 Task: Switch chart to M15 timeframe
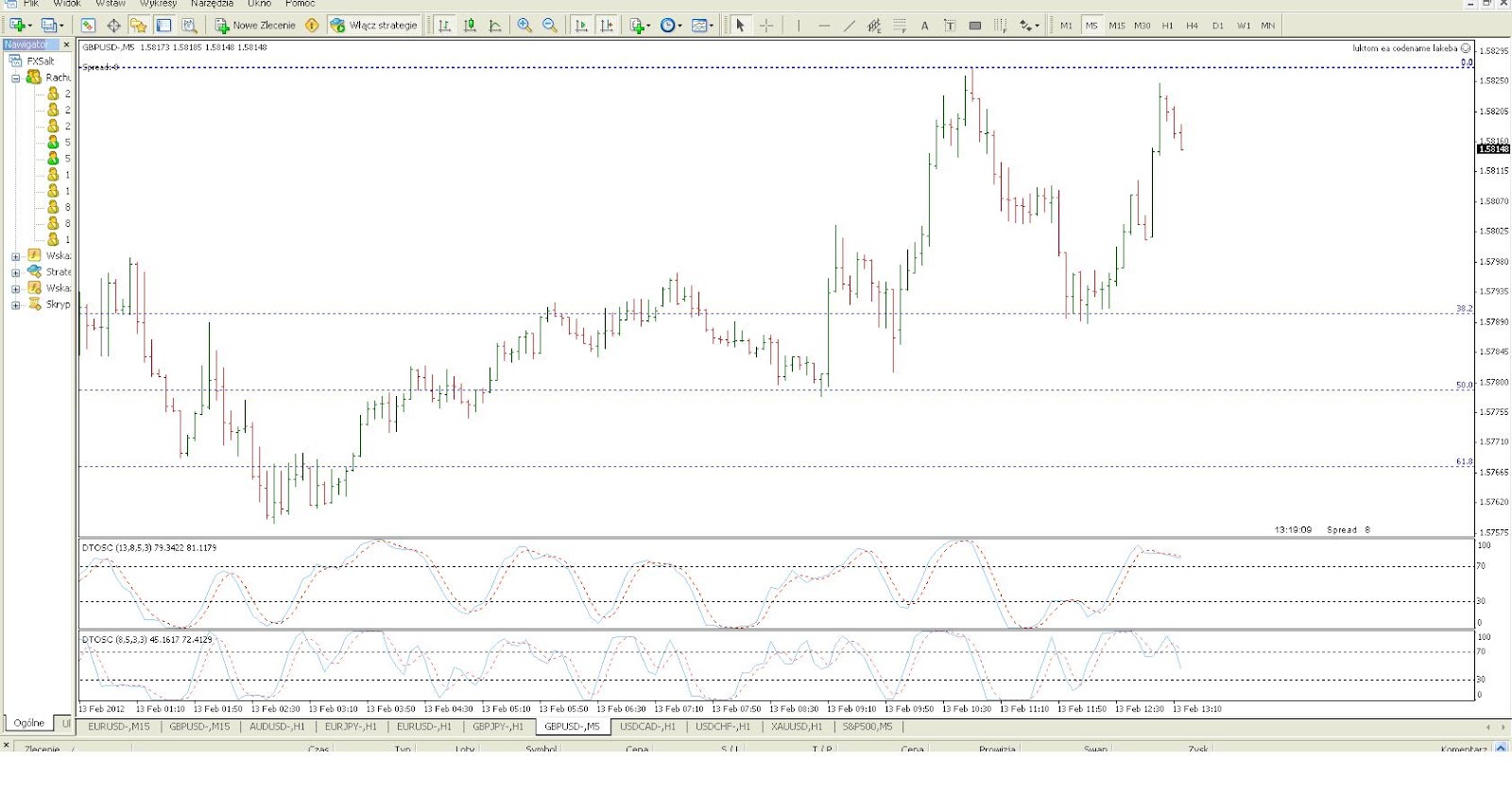[x=1117, y=26]
